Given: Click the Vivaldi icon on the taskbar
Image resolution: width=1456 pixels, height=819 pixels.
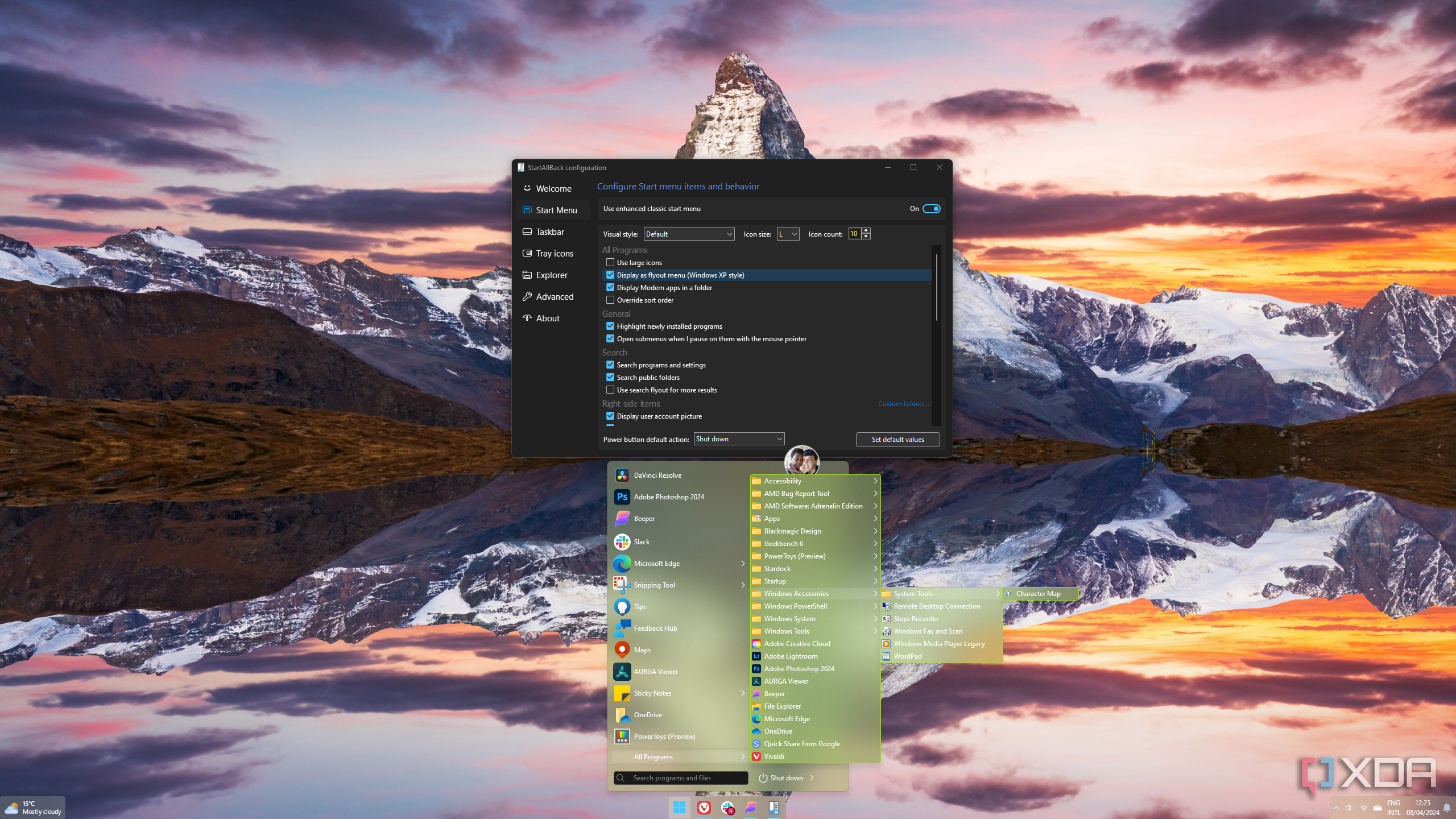Looking at the screenshot, I should [704, 808].
